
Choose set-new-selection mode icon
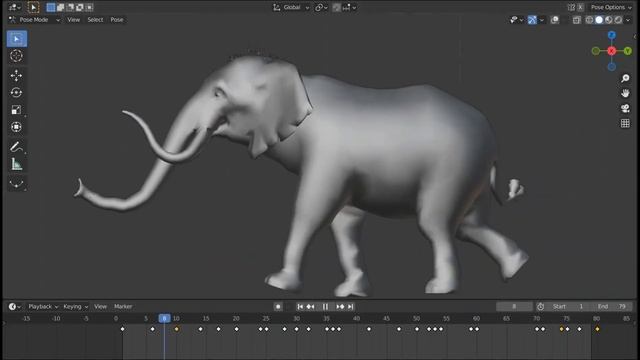(x=51, y=7)
